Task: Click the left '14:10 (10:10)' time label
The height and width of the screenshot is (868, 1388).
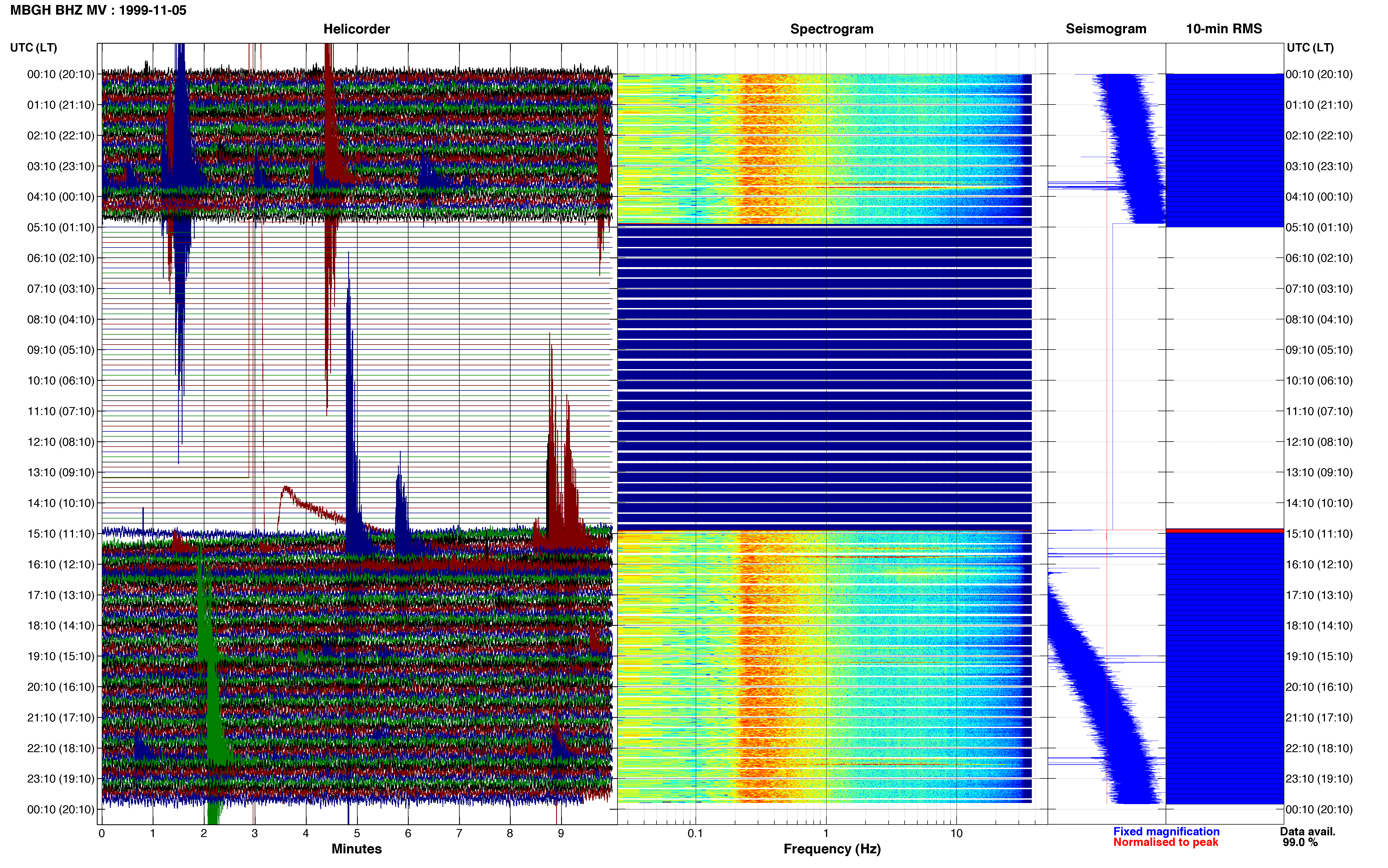Action: 60,503
